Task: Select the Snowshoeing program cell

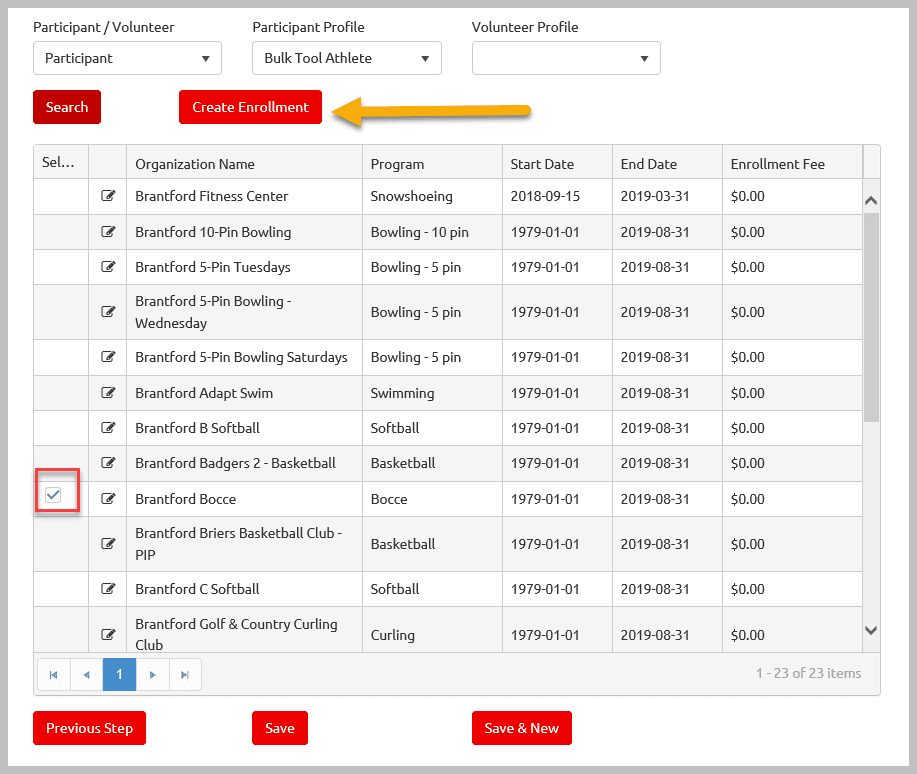Action: (432, 196)
